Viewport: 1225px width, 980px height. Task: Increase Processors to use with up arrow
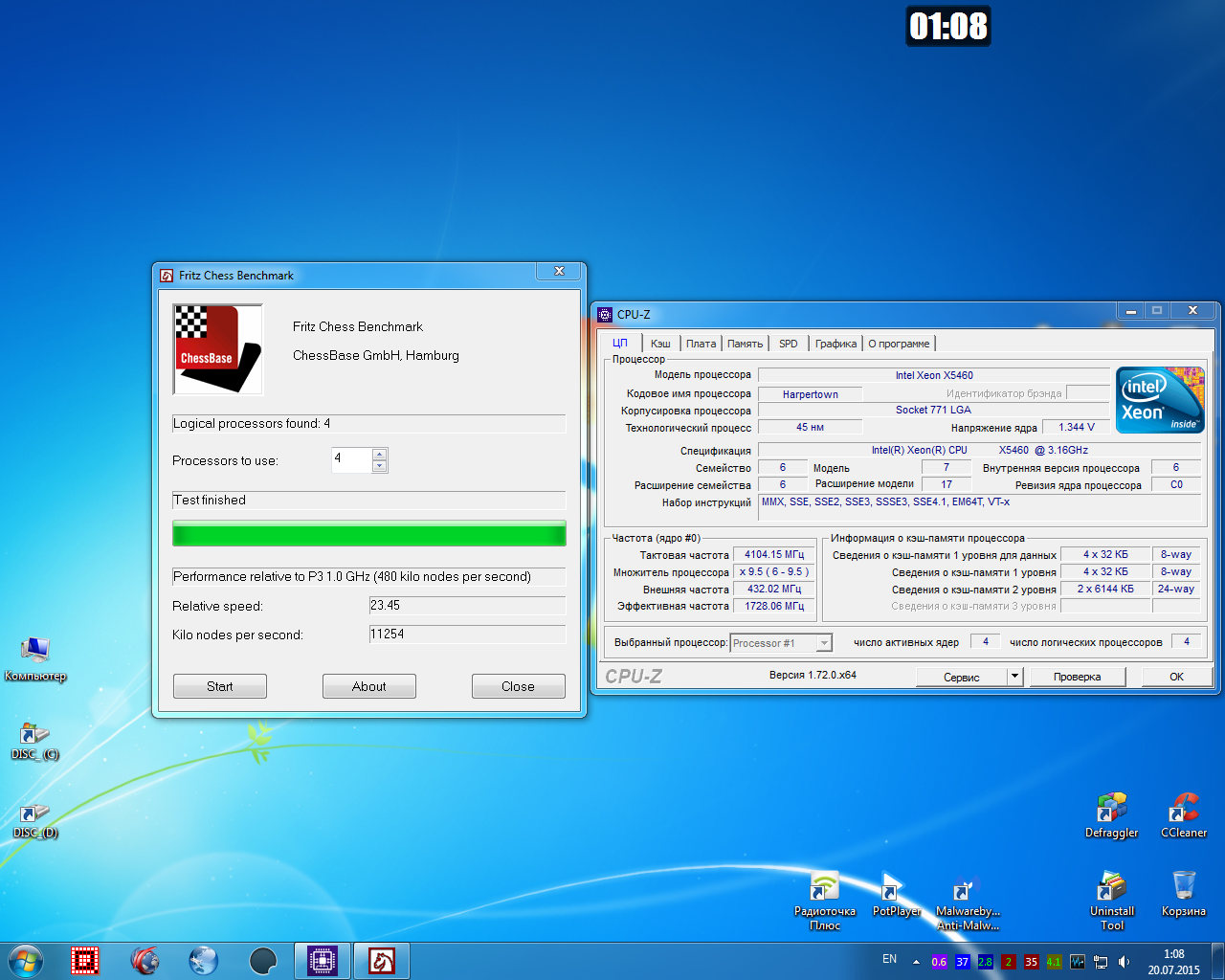pyautogui.click(x=380, y=455)
